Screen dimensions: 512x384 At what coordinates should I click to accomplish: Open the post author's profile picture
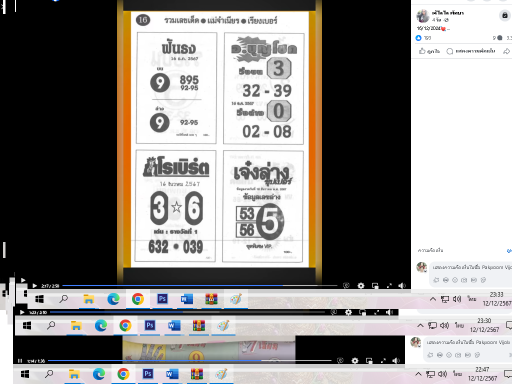pos(423,16)
